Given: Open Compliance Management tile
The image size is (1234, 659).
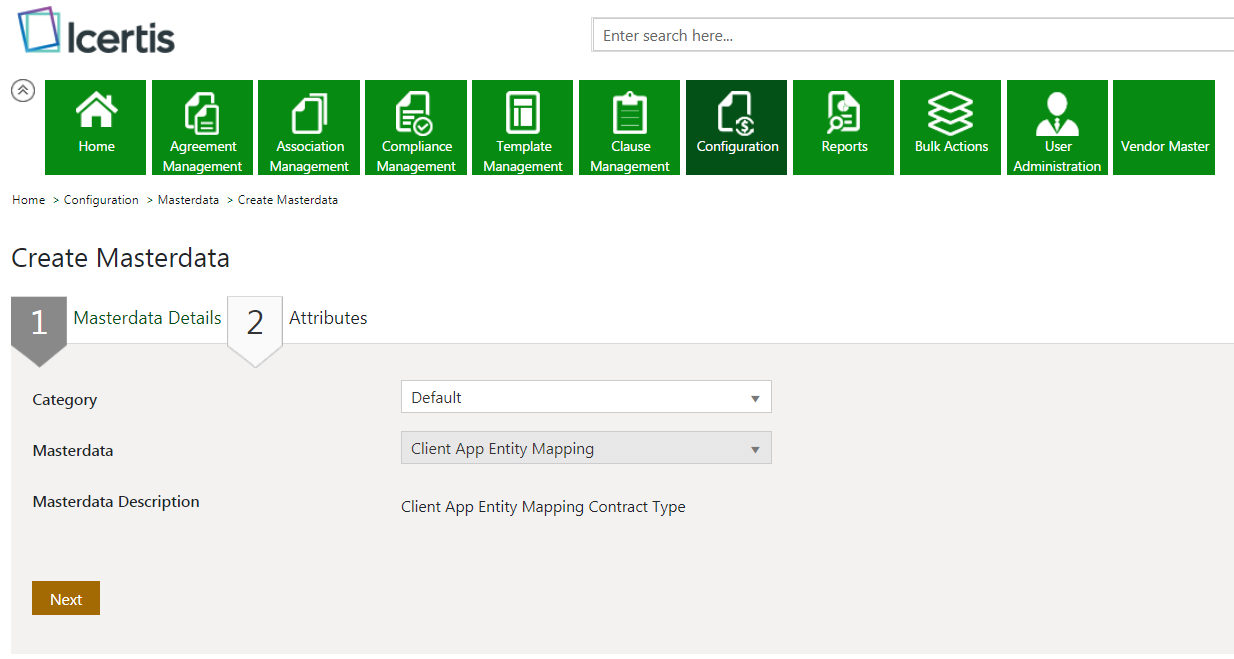Looking at the screenshot, I should (416, 127).
